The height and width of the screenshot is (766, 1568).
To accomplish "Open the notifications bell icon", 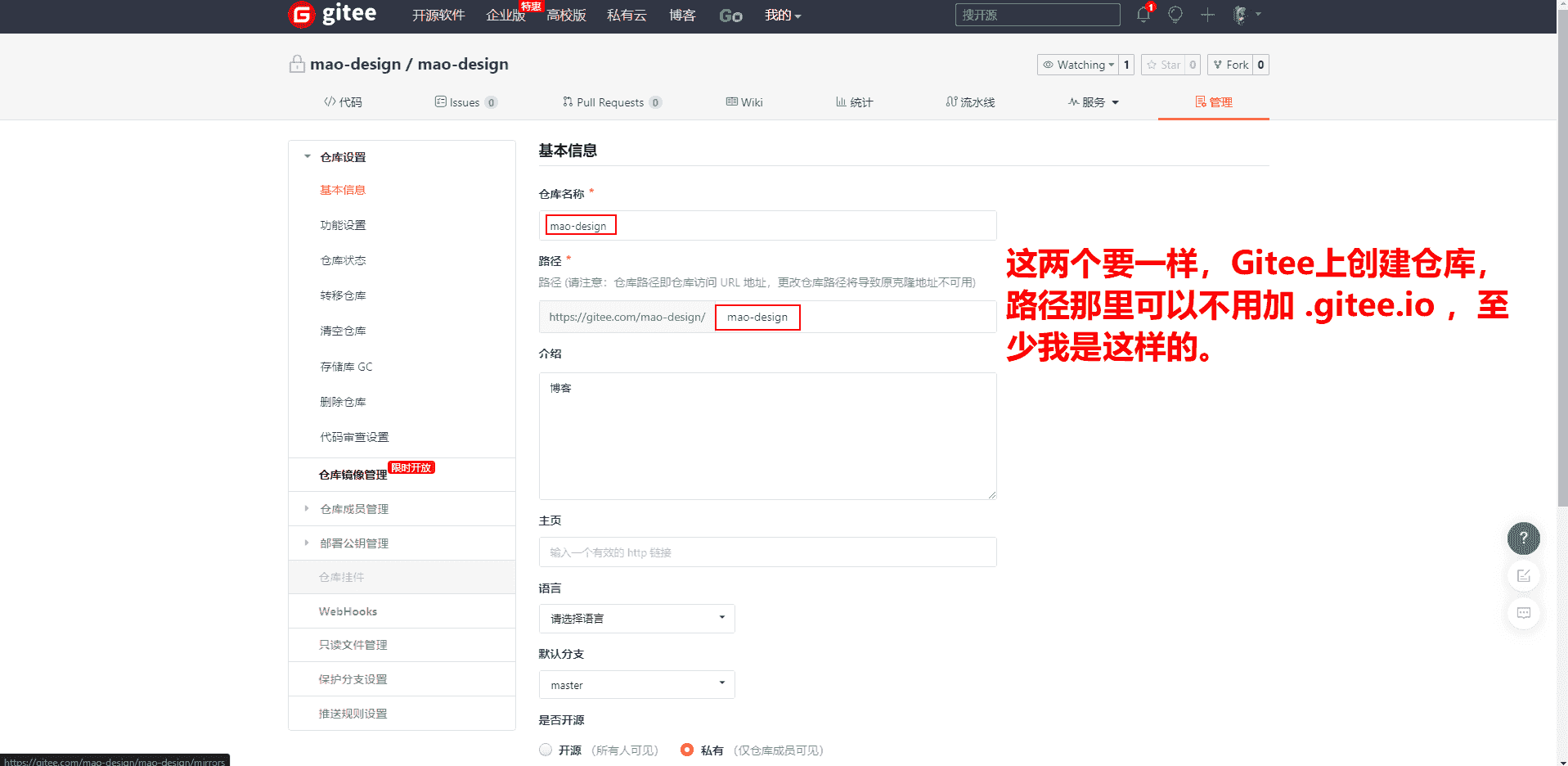I will (1143, 15).
